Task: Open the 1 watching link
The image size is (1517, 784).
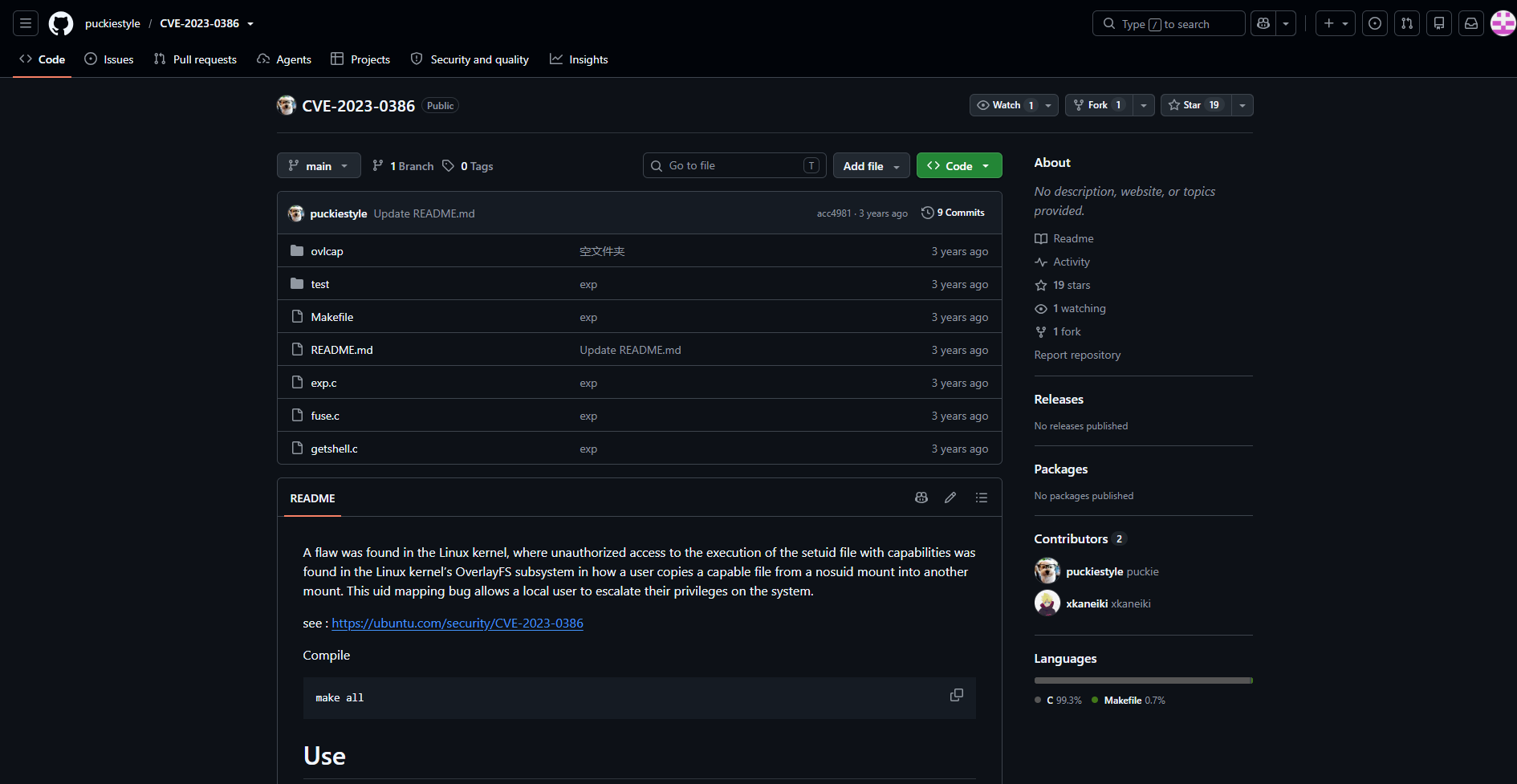Action: click(x=1080, y=308)
